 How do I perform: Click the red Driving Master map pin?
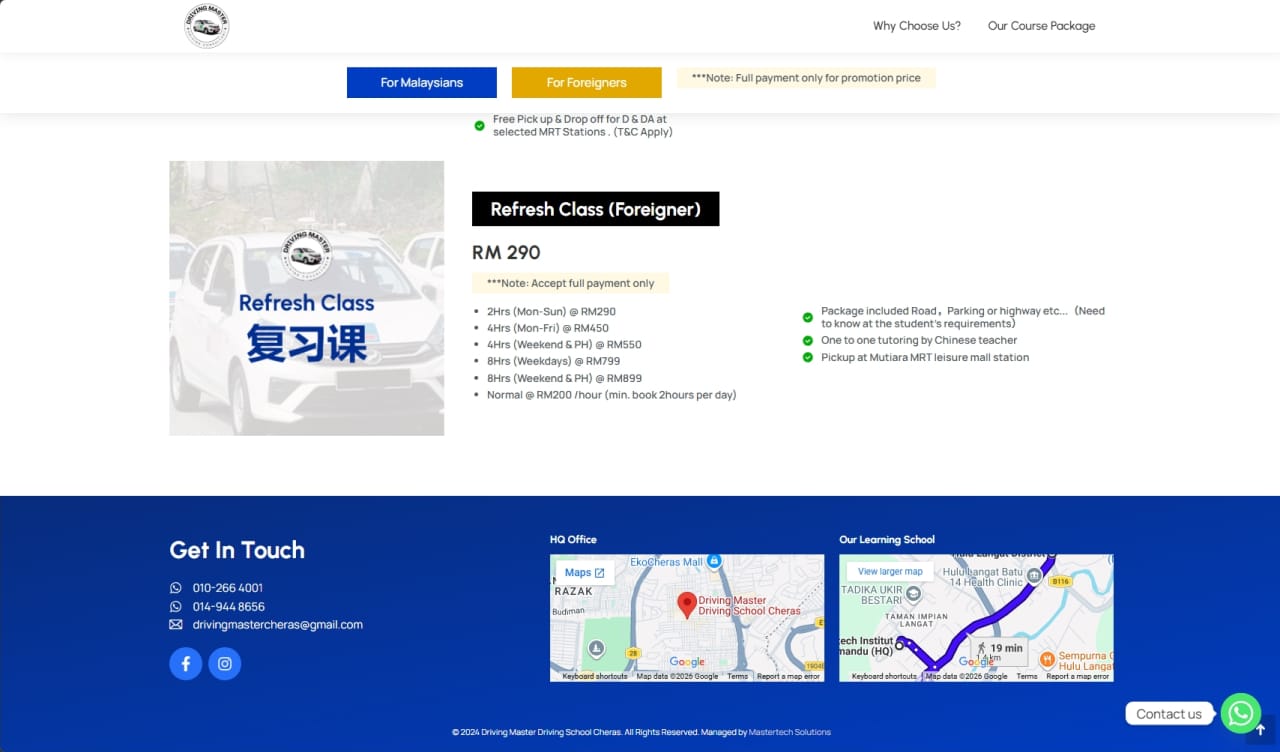[x=687, y=605]
